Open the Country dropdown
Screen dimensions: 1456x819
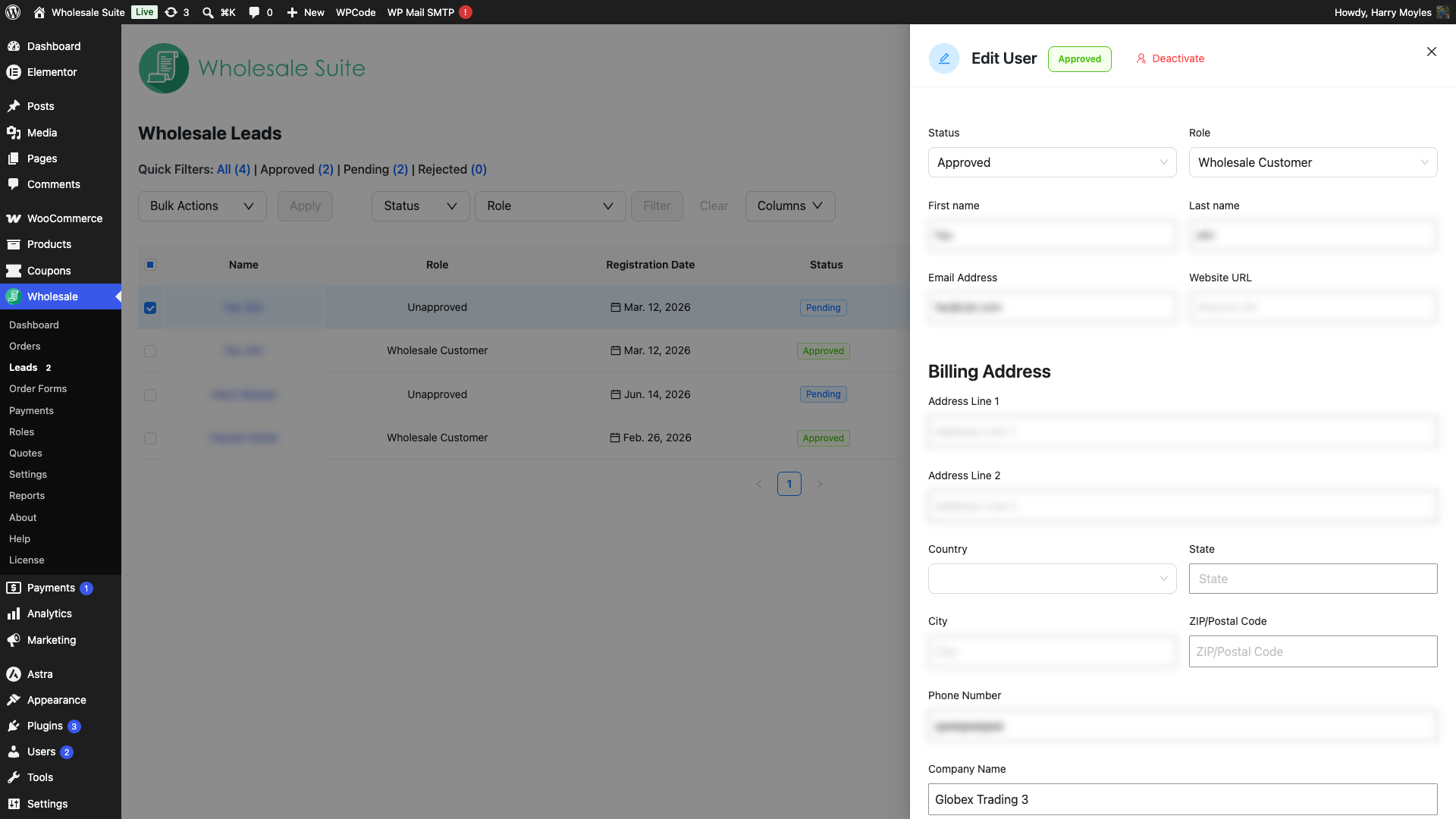click(x=1053, y=579)
